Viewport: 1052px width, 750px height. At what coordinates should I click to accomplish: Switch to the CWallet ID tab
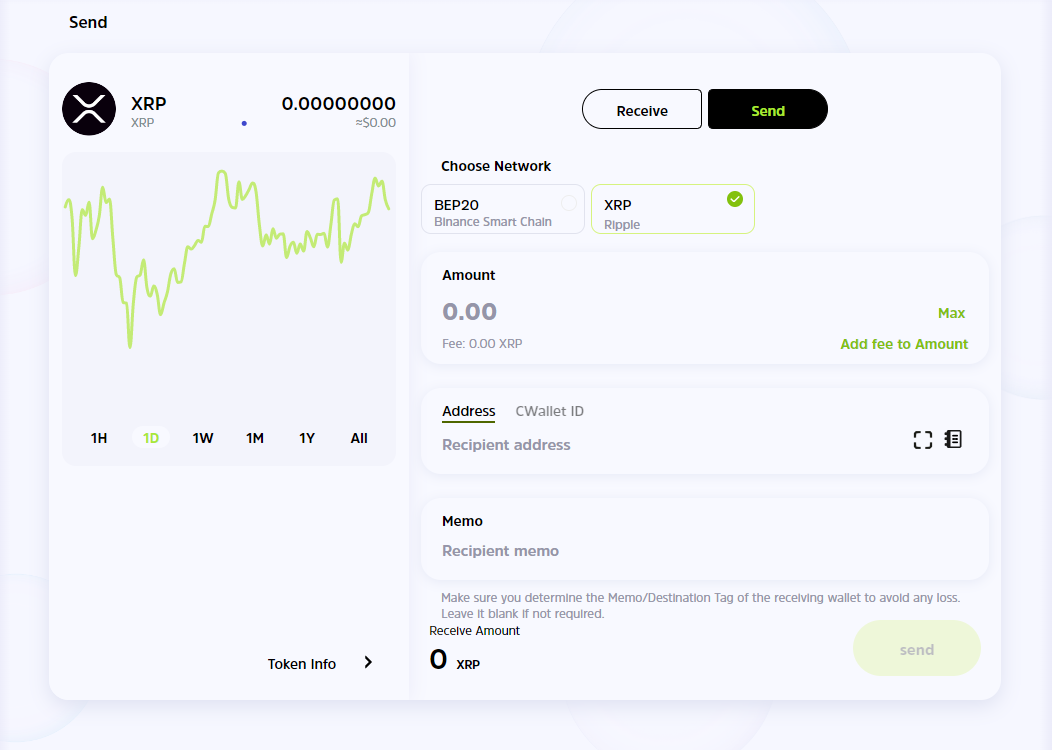click(549, 411)
